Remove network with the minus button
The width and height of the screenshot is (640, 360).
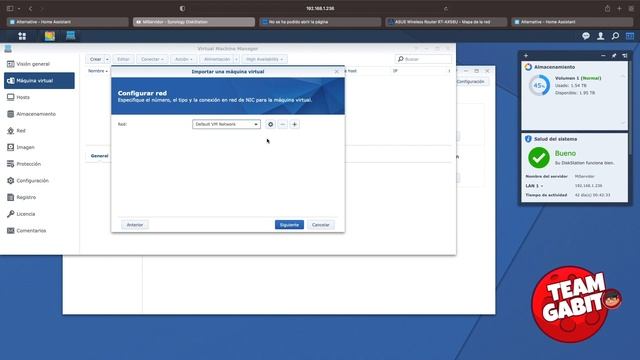pos(282,124)
